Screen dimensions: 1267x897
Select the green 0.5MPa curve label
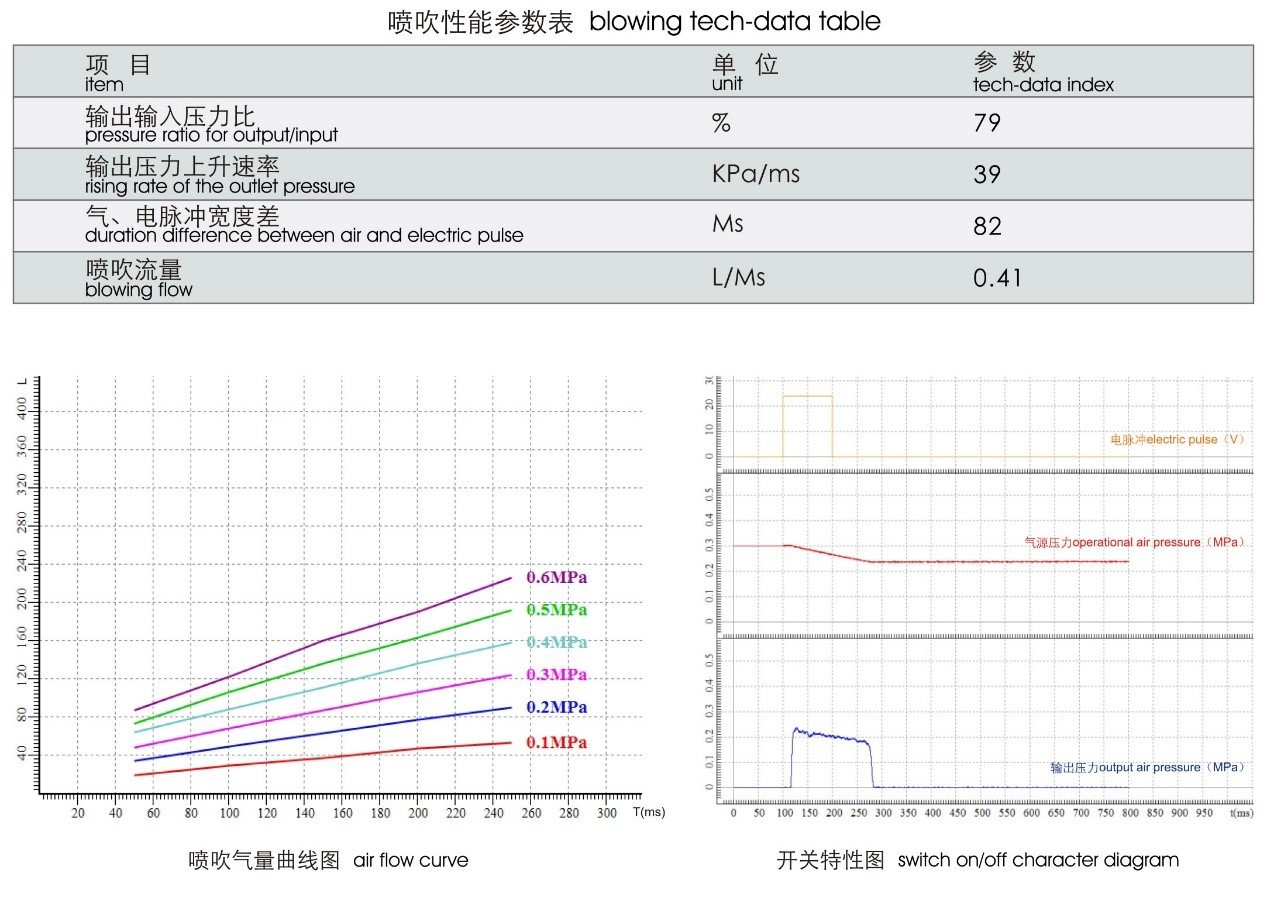click(556, 610)
